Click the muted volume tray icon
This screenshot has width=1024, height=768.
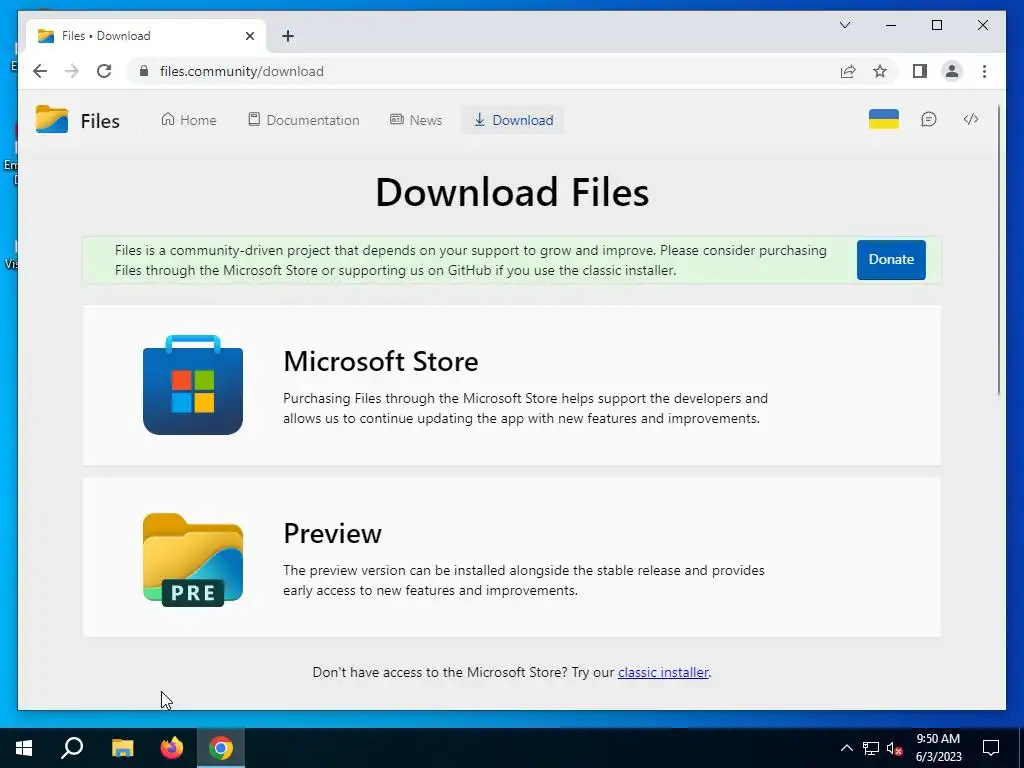[895, 748]
